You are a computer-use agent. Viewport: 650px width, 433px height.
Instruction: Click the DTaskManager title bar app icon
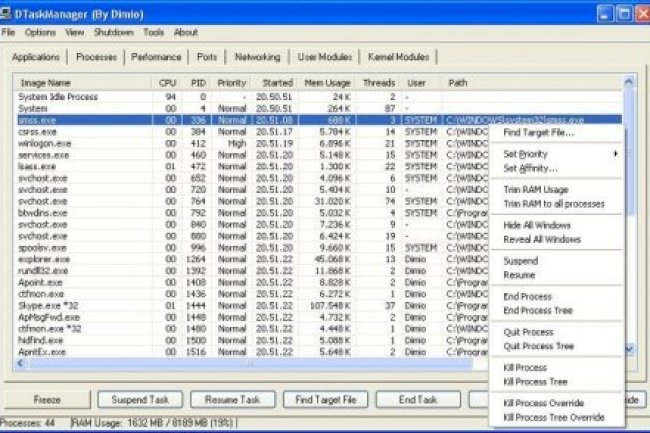[5, 13]
